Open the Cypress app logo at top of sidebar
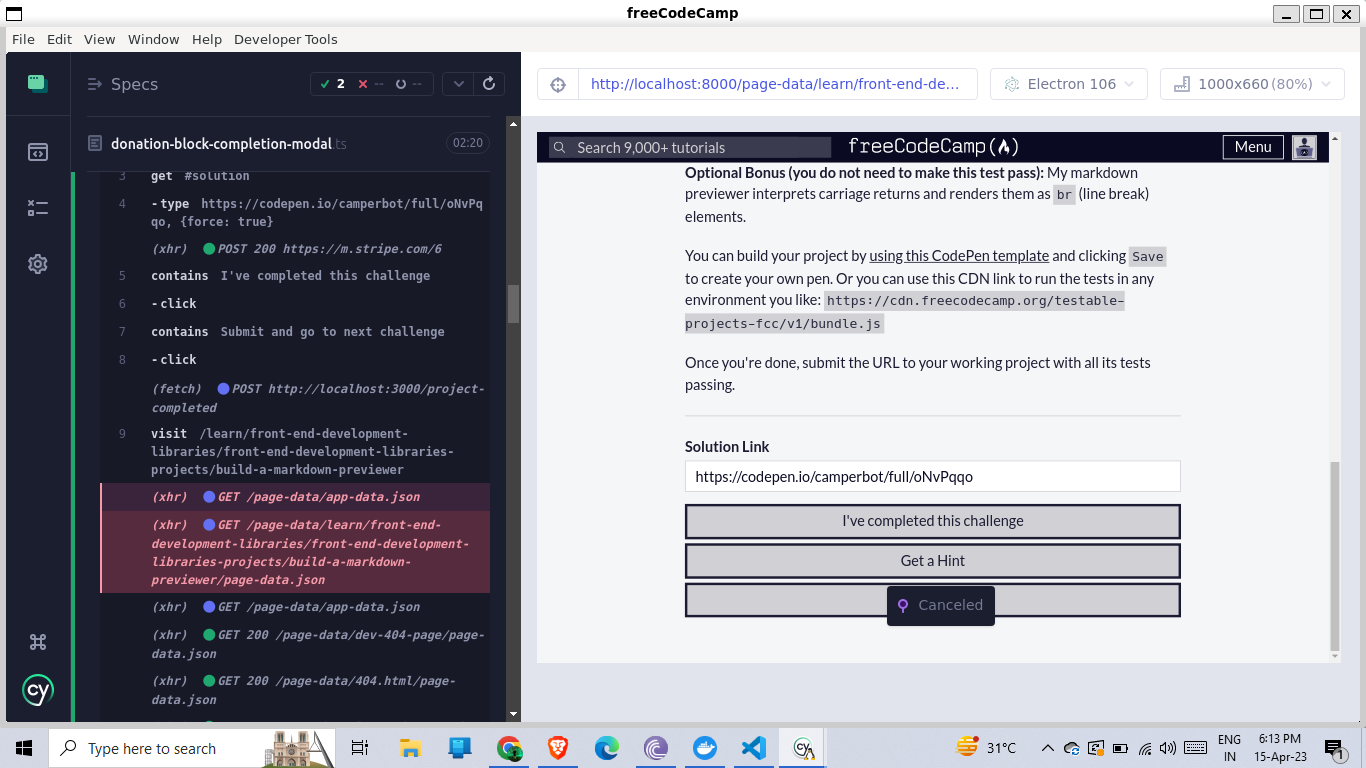 pos(37,84)
